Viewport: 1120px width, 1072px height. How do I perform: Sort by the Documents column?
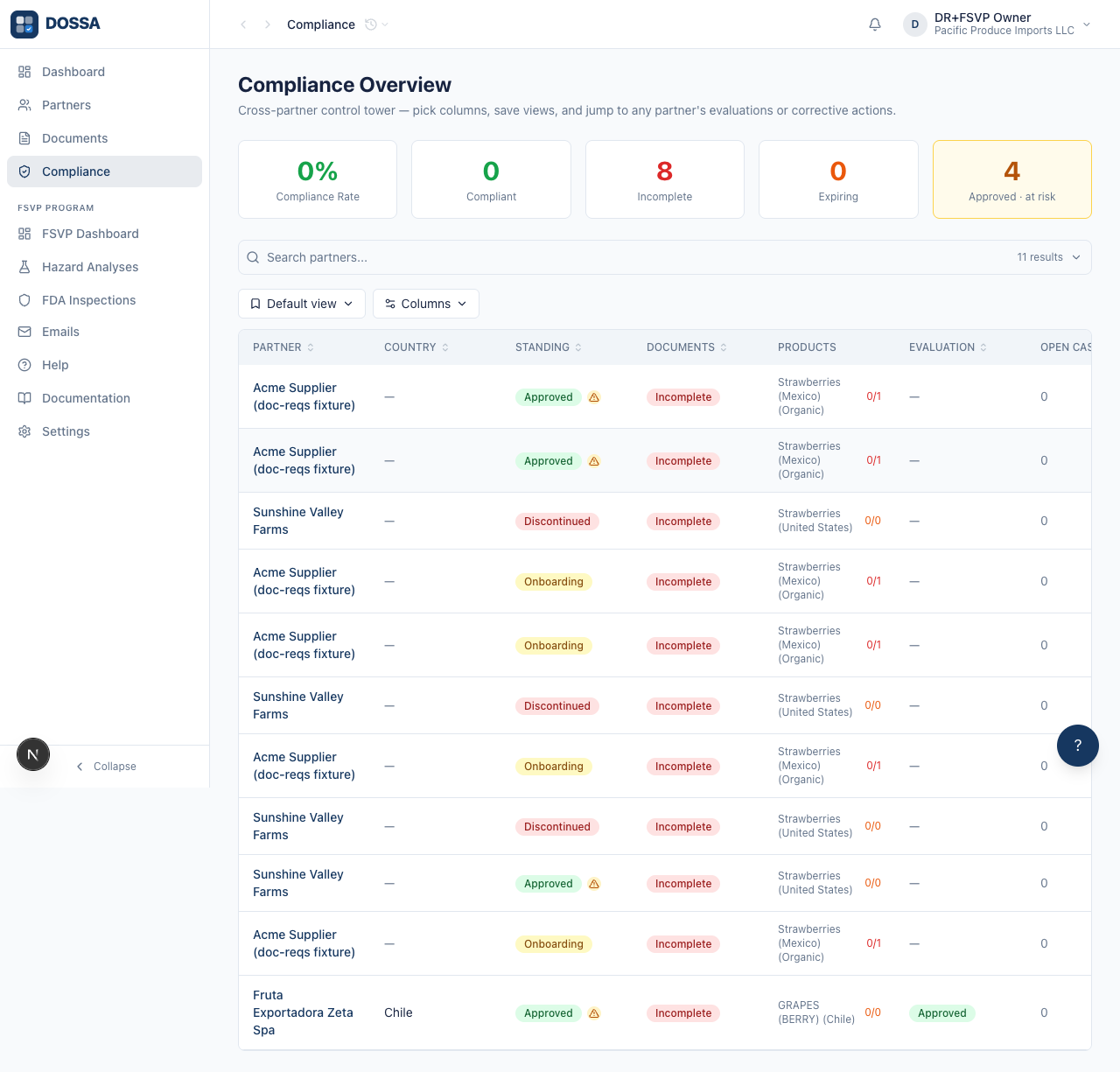point(687,347)
